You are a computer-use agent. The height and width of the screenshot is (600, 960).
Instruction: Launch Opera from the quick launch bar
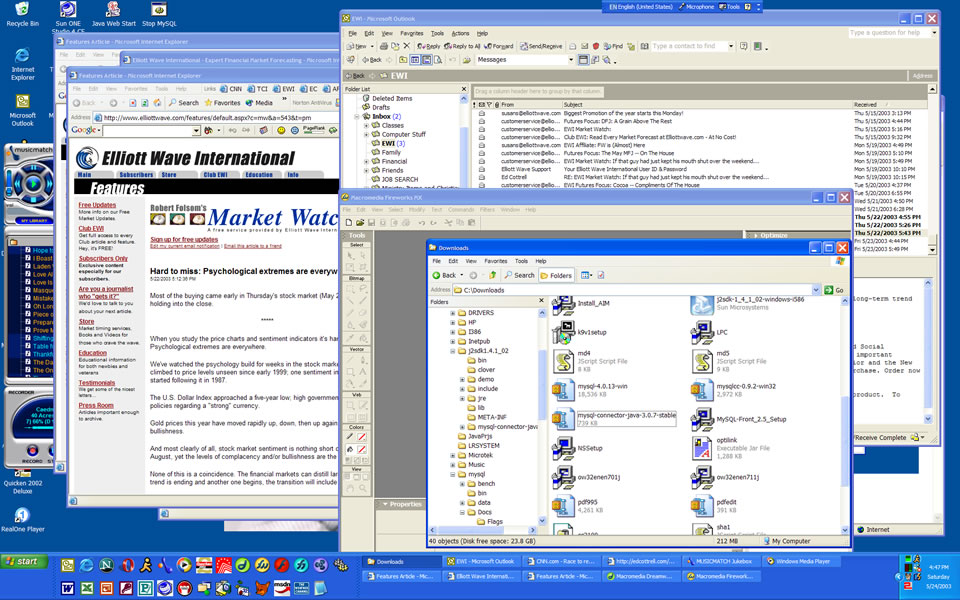(x=127, y=564)
